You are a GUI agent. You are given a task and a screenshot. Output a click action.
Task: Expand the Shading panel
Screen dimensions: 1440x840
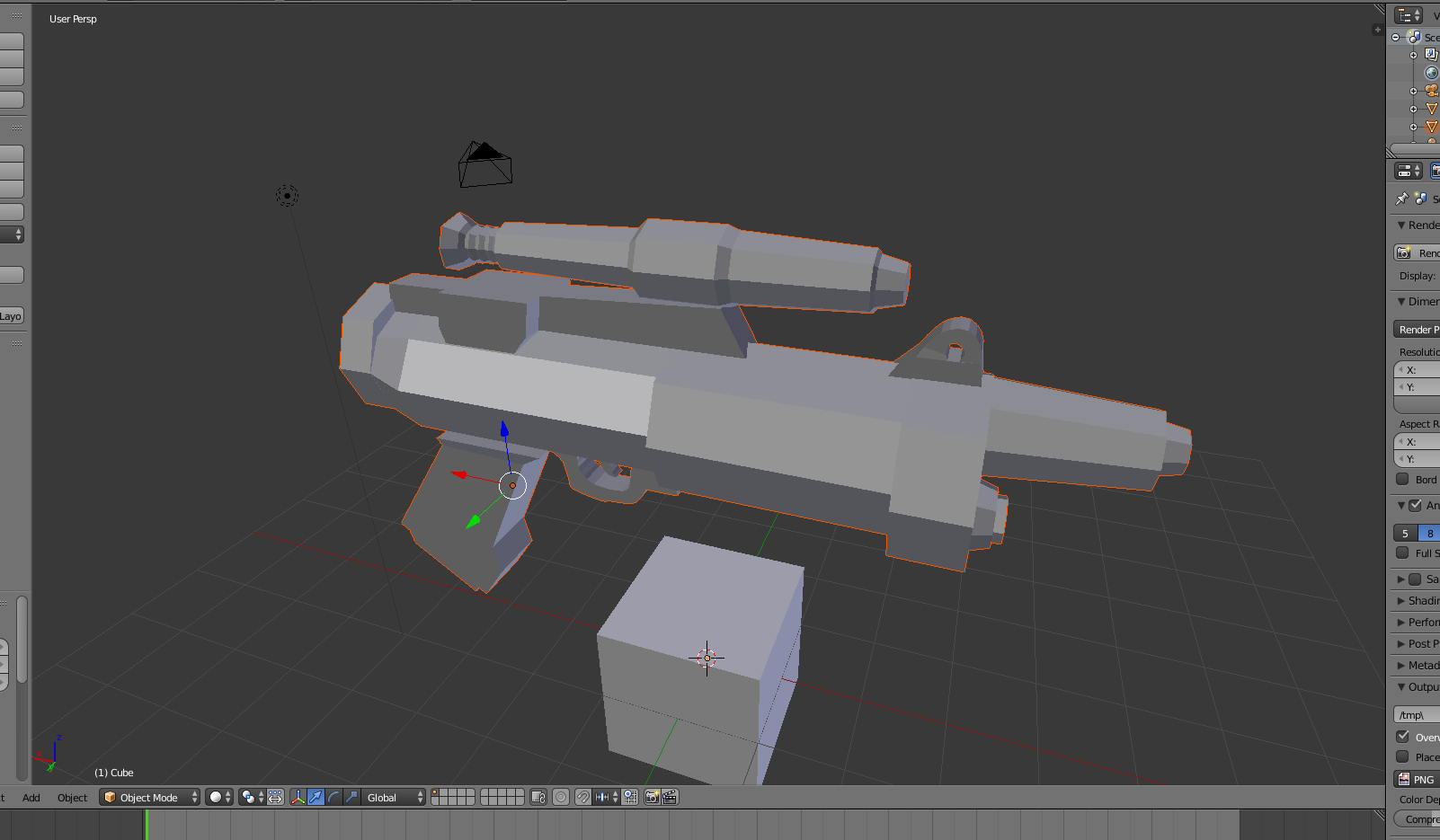[x=1420, y=600]
